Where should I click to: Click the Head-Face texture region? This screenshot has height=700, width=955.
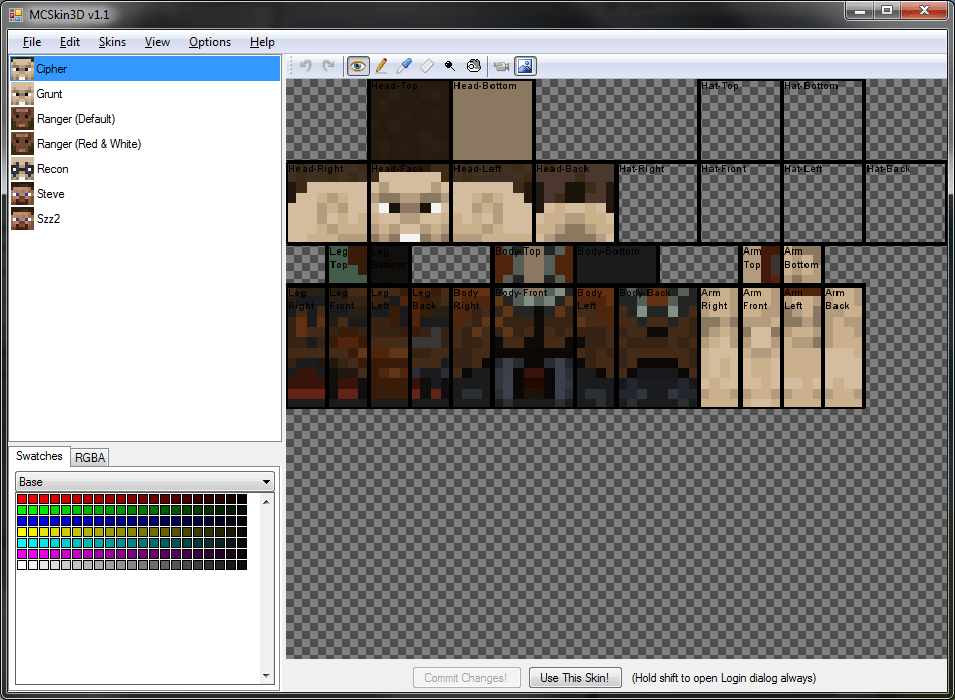[x=410, y=203]
